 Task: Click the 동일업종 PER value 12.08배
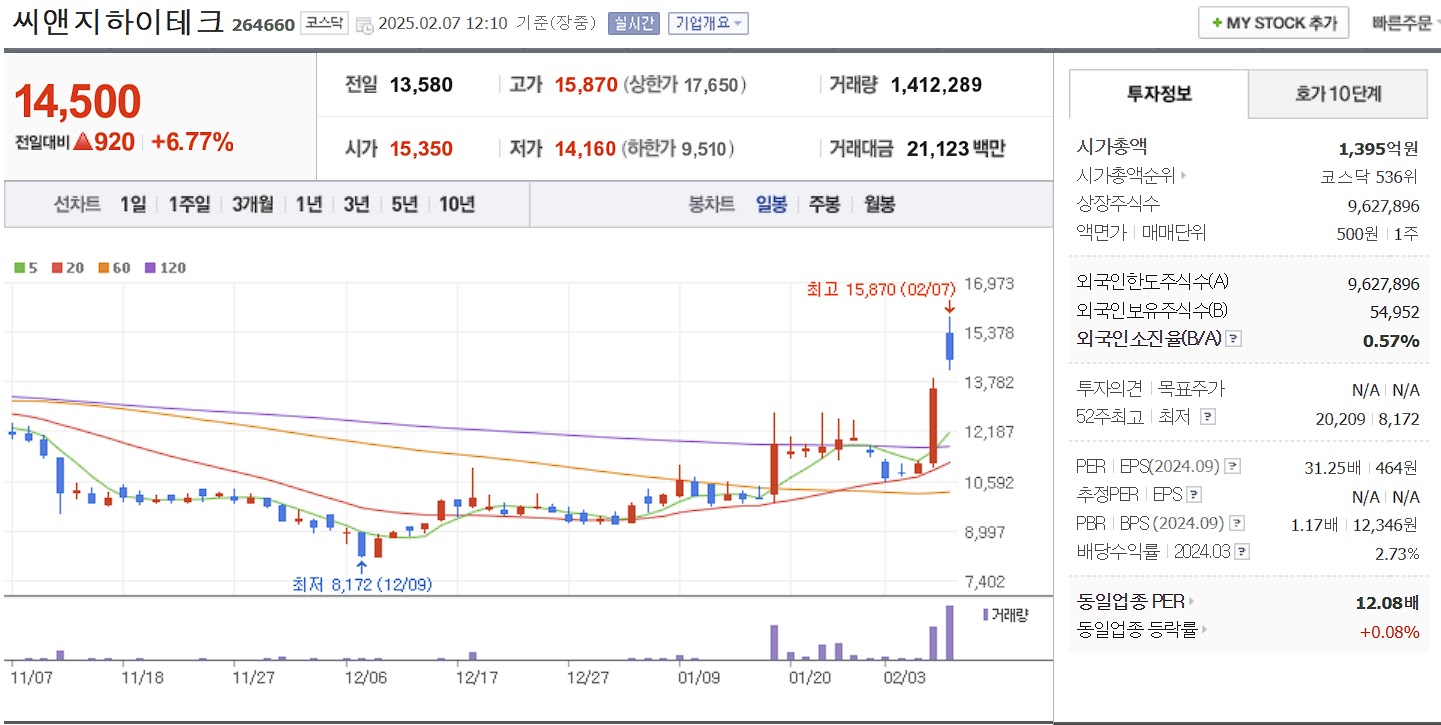pyautogui.click(x=1386, y=603)
